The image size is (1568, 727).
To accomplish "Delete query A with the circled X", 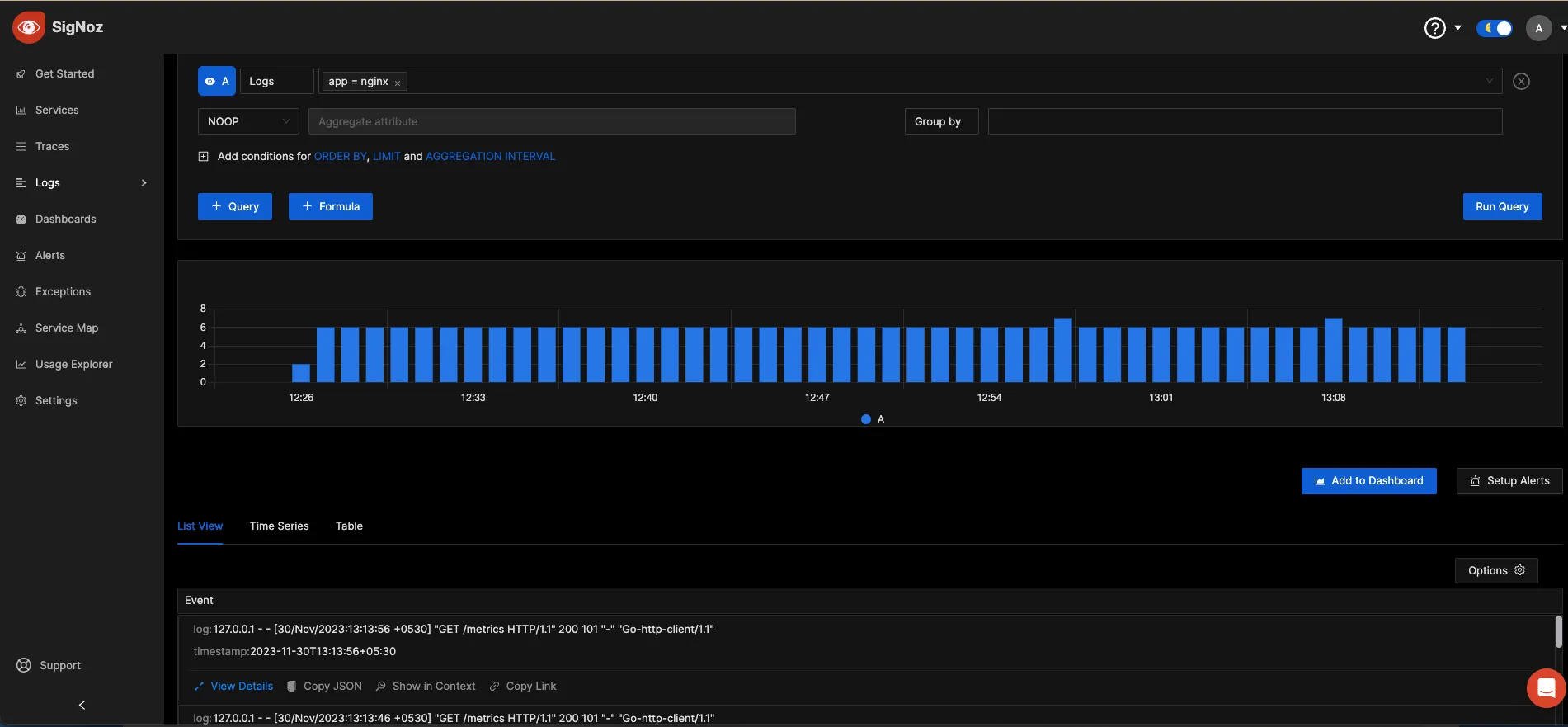I will (1522, 81).
